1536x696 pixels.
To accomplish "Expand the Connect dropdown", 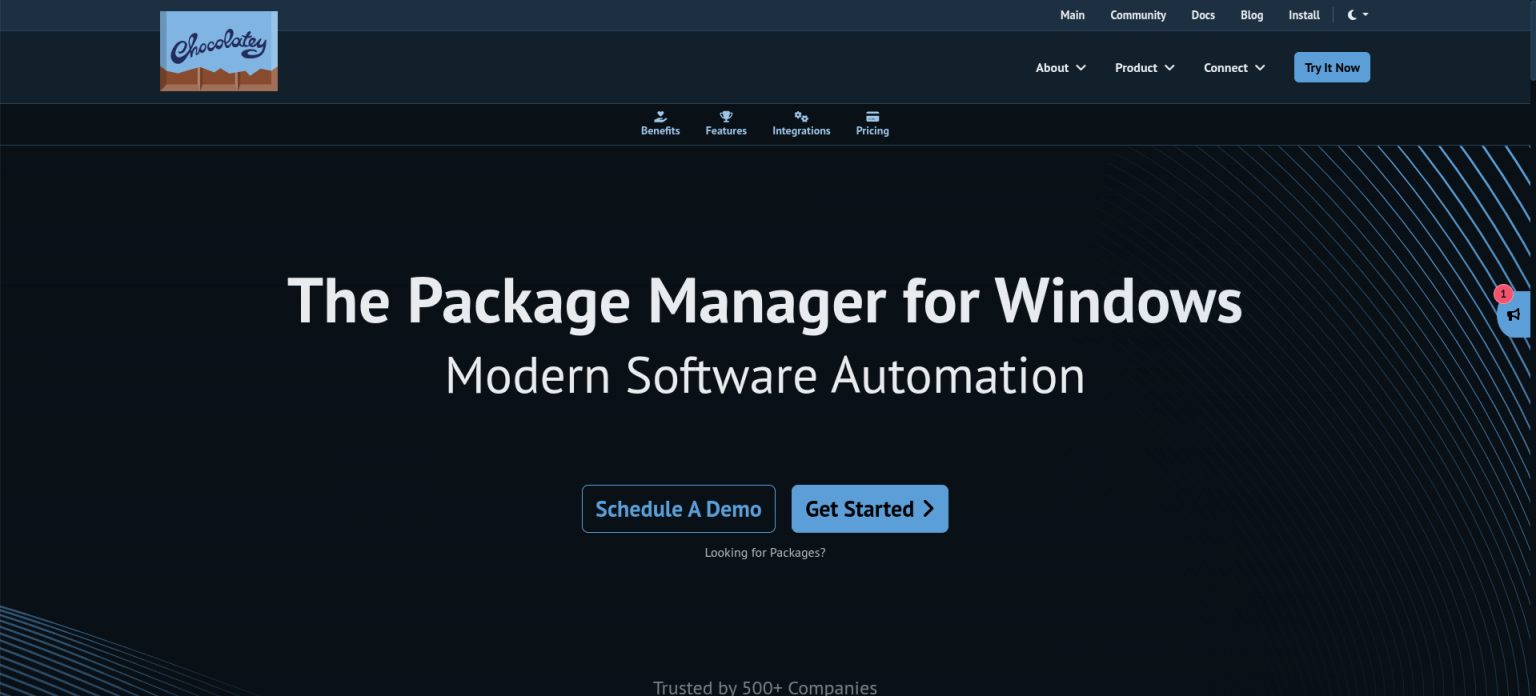I will coord(1234,67).
